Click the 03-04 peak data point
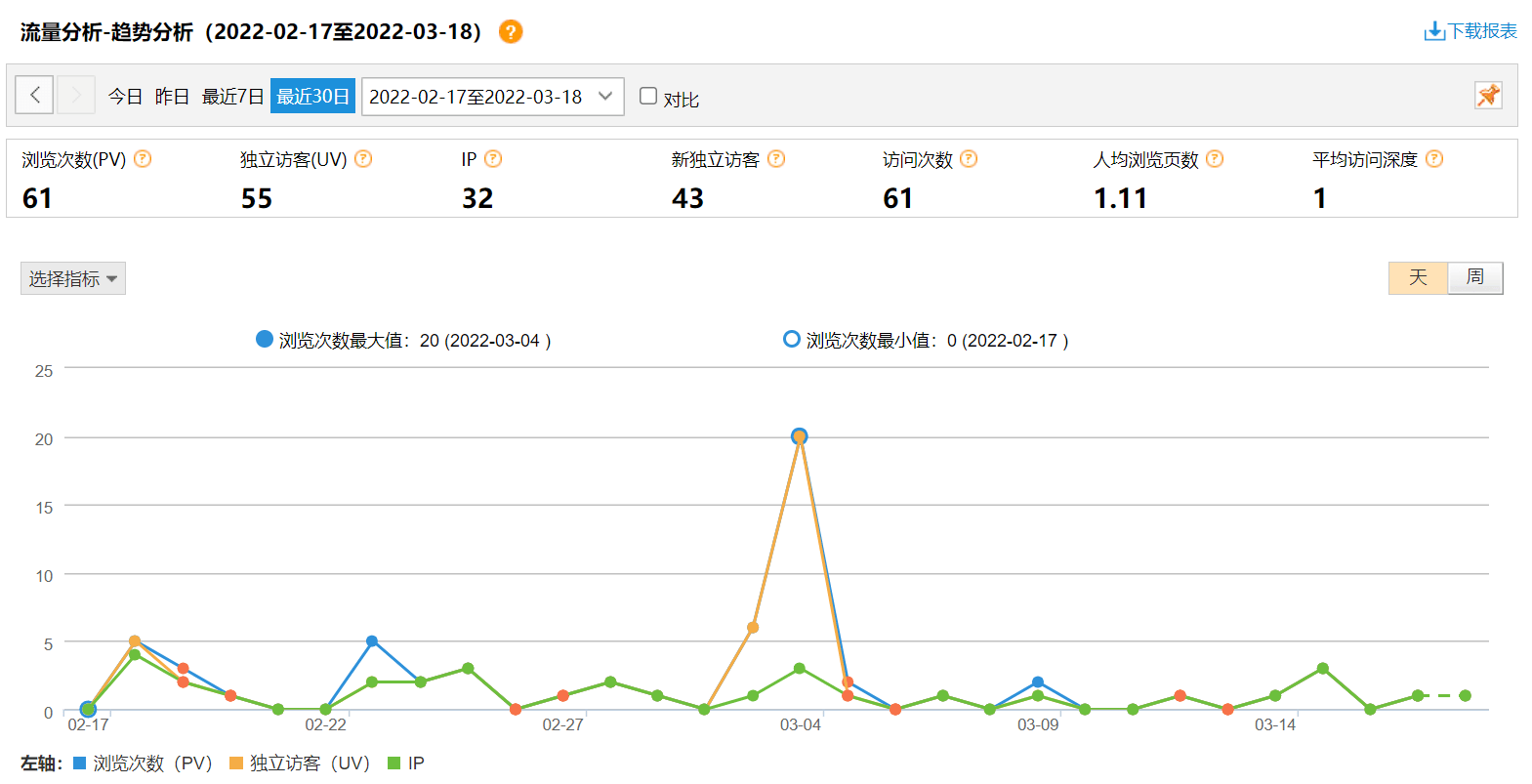 tap(800, 436)
